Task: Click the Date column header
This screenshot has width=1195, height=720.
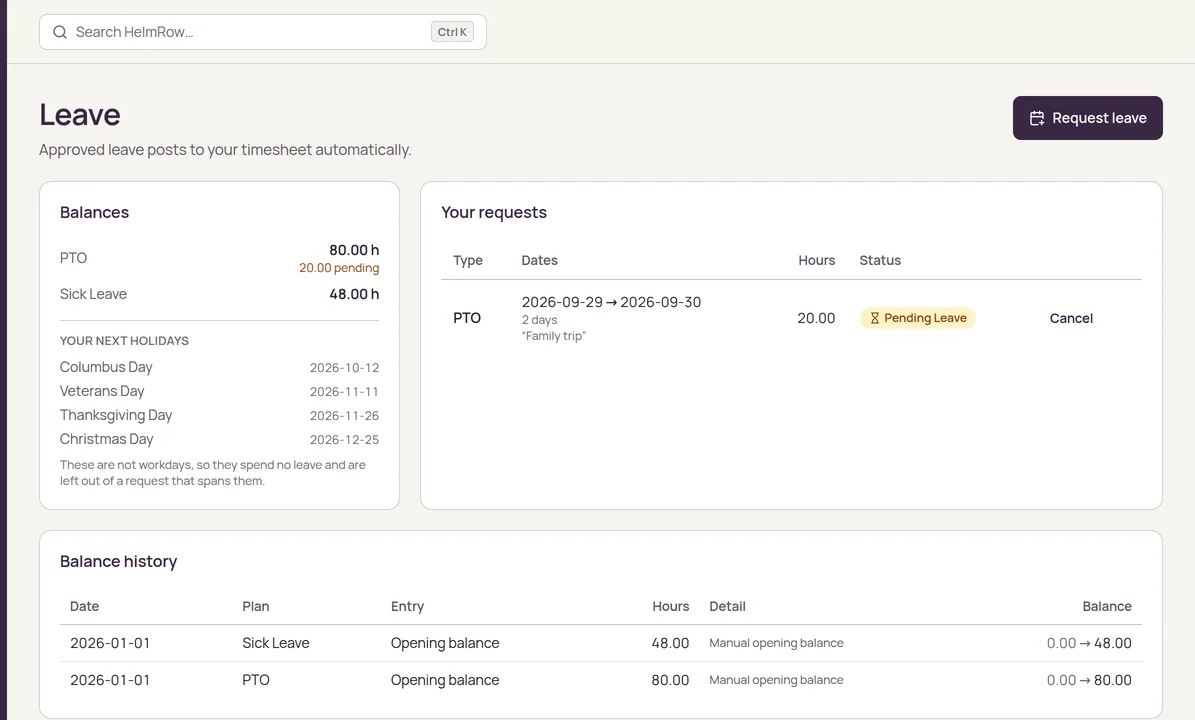Action: (85, 606)
